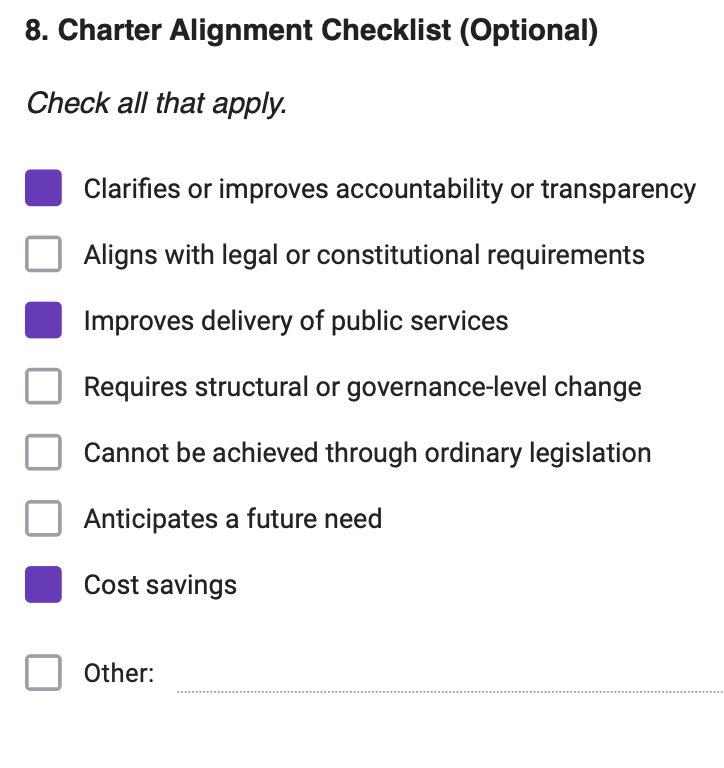724x768 pixels.
Task: Click the 'Clarifies or improves accountability or transparency' label
Action: tap(389, 189)
